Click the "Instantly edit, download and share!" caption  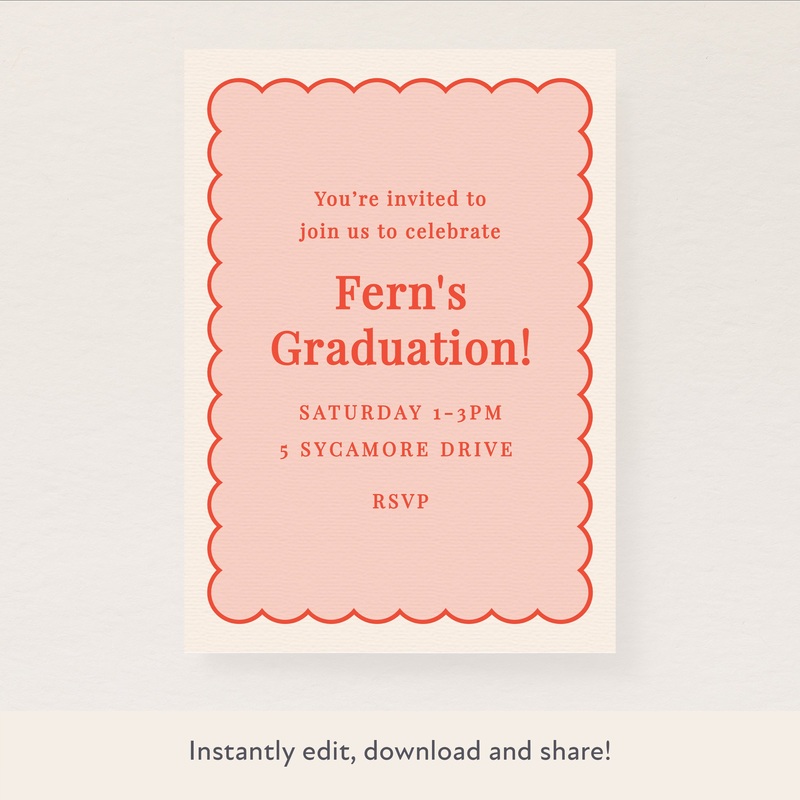click(400, 751)
